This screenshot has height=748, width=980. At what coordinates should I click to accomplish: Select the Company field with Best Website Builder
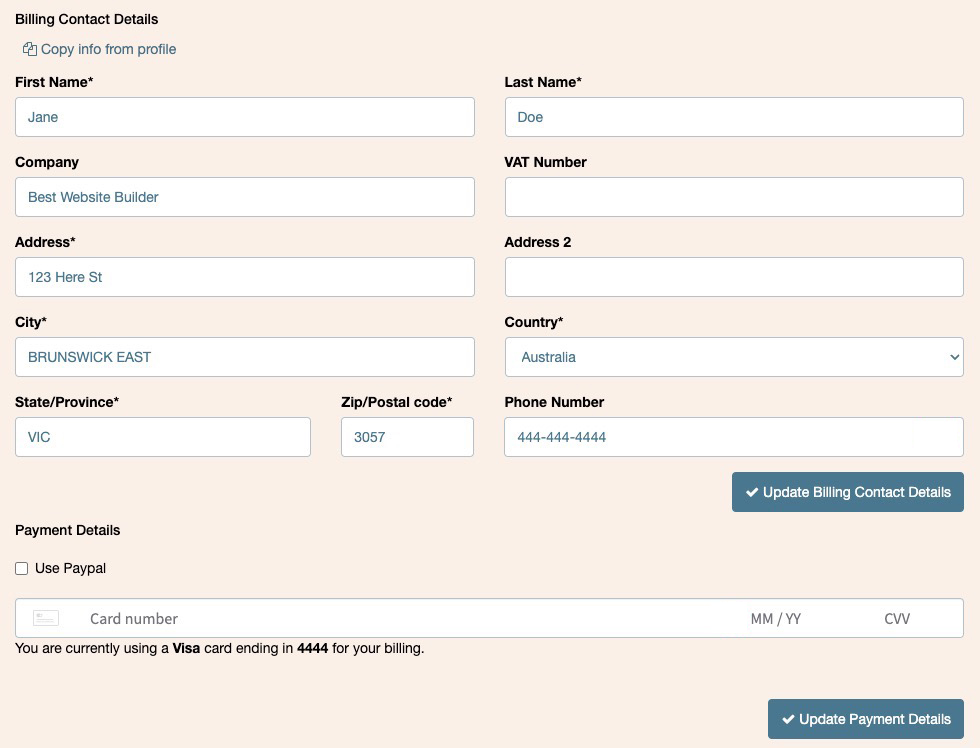pyautogui.click(x=245, y=197)
